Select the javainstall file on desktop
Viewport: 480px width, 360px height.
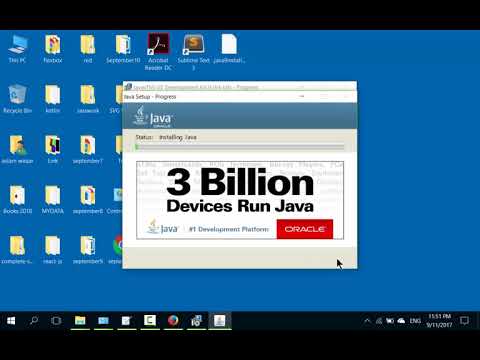(x=229, y=49)
